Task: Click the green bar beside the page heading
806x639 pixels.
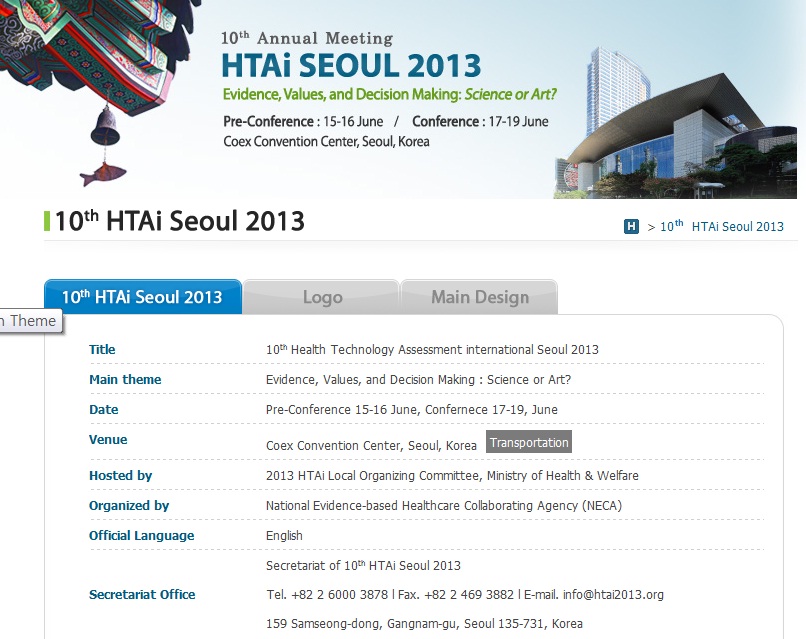Action: pos(47,221)
